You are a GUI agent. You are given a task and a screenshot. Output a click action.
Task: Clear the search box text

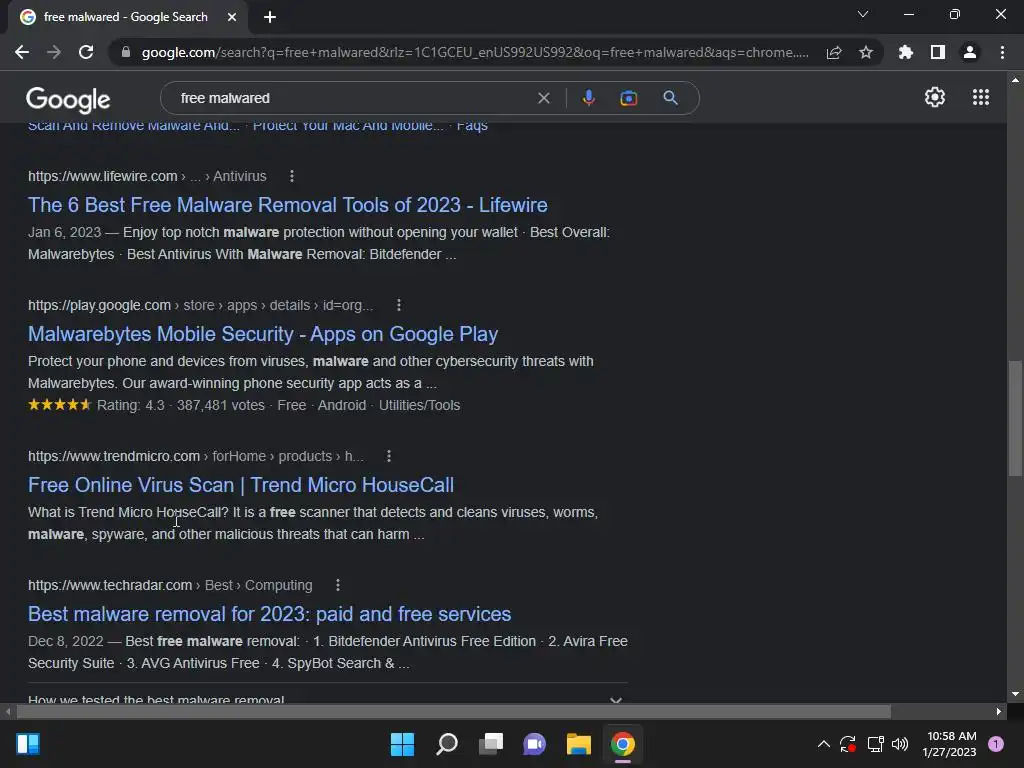click(543, 98)
